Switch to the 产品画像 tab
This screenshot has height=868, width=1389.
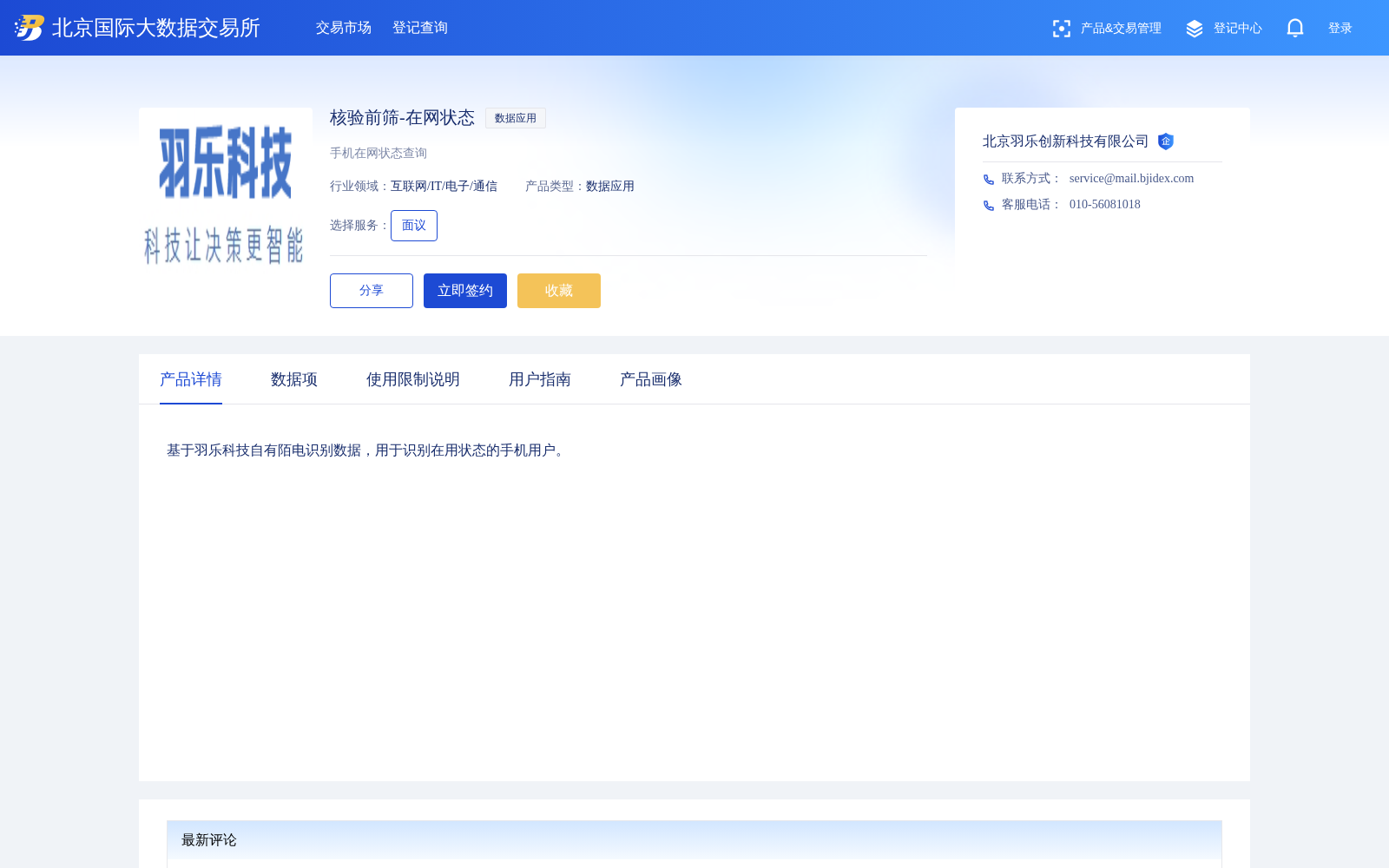651,379
